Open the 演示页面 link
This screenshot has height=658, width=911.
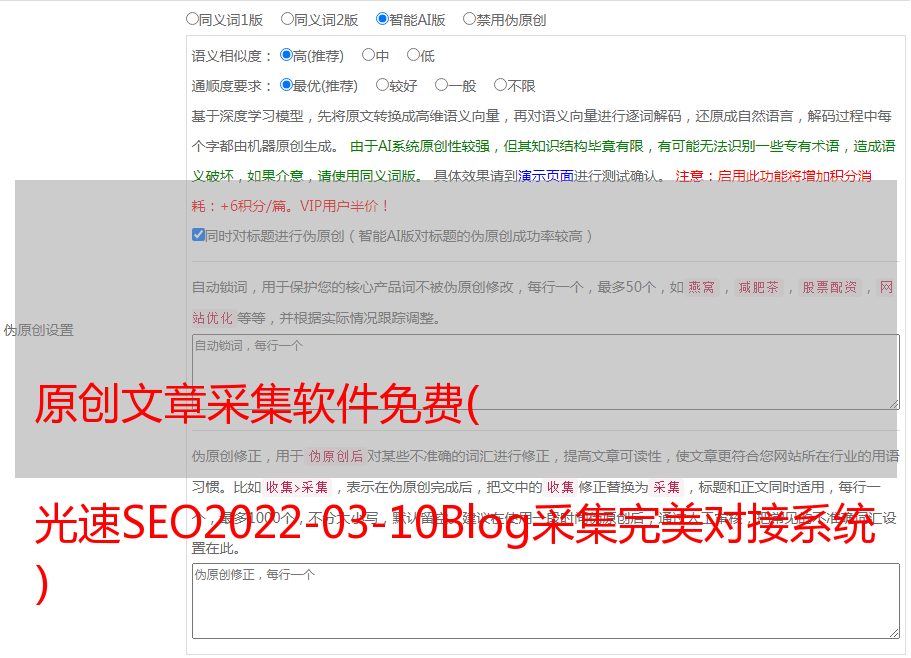click(x=545, y=176)
